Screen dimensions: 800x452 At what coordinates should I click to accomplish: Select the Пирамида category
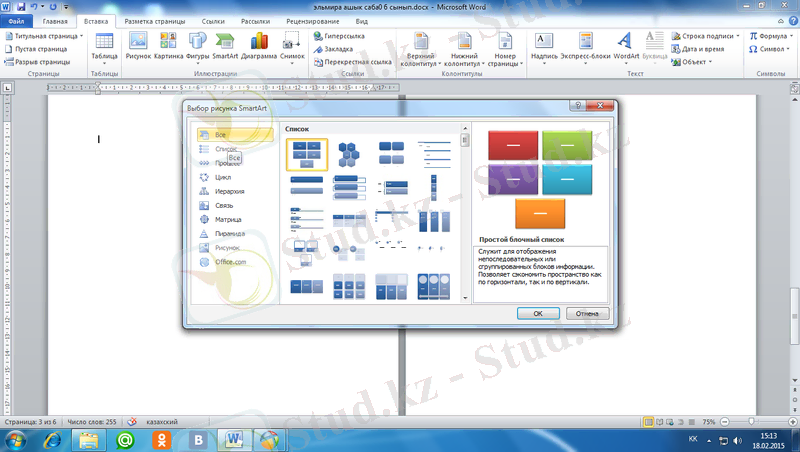230,233
